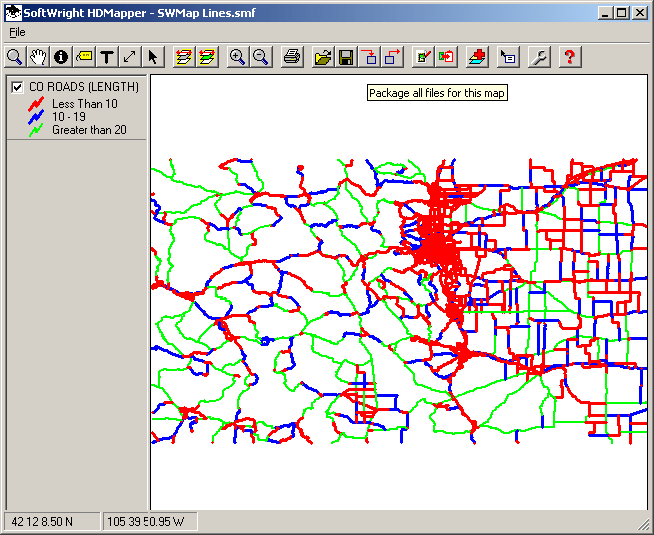Click the HDMapper title bar app icon
This screenshot has height=535, width=654.
pos(13,13)
